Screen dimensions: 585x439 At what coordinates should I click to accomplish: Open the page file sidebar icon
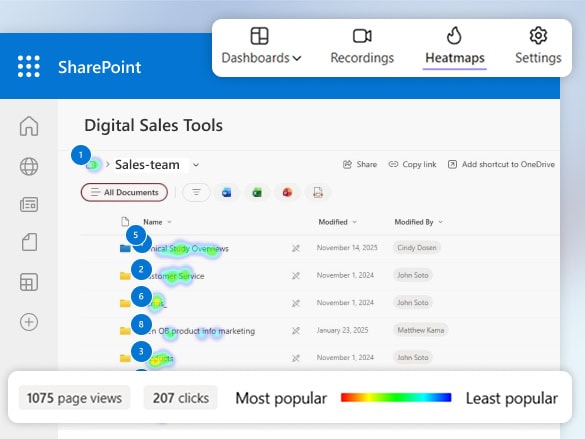pyautogui.click(x=29, y=242)
